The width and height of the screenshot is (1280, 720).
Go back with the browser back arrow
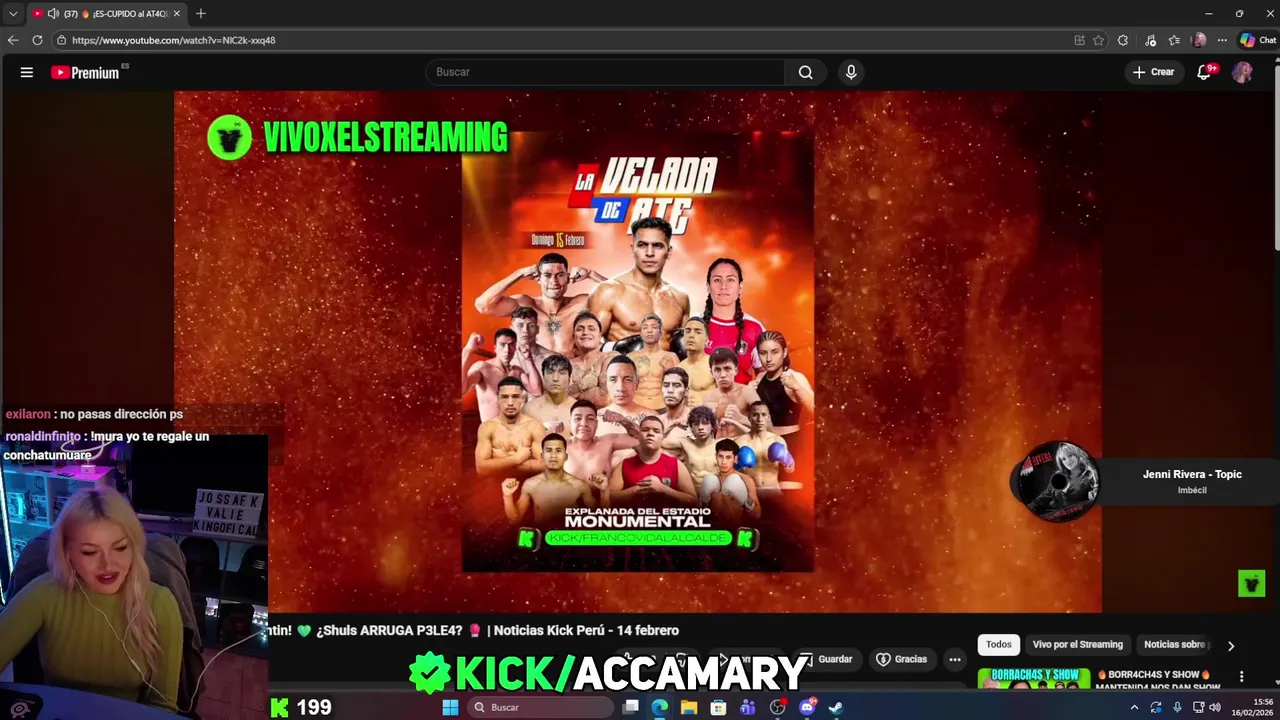click(x=13, y=40)
